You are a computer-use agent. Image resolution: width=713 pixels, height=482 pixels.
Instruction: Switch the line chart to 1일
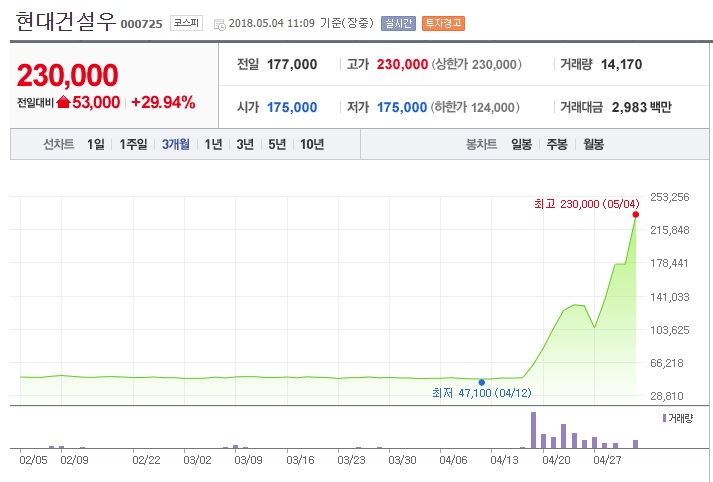point(95,144)
